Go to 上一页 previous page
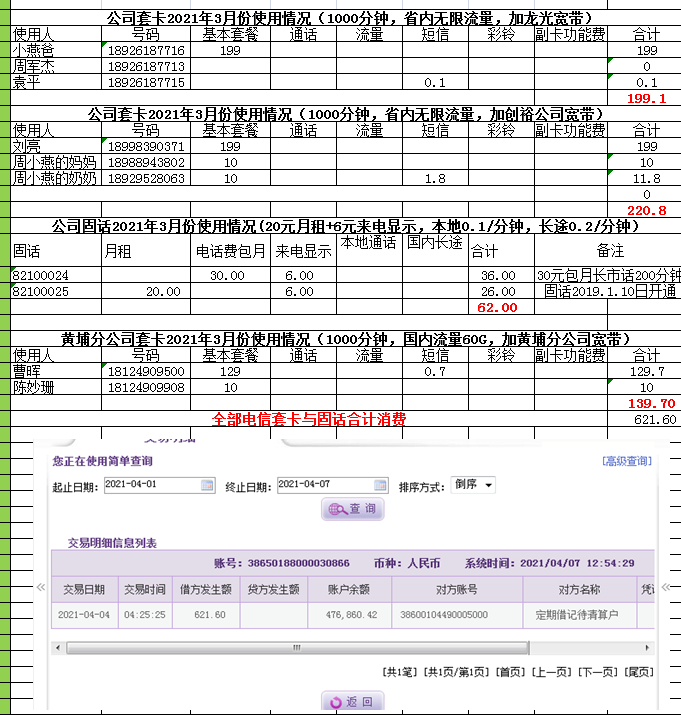Image resolution: width=681 pixels, height=715 pixels. (553, 672)
